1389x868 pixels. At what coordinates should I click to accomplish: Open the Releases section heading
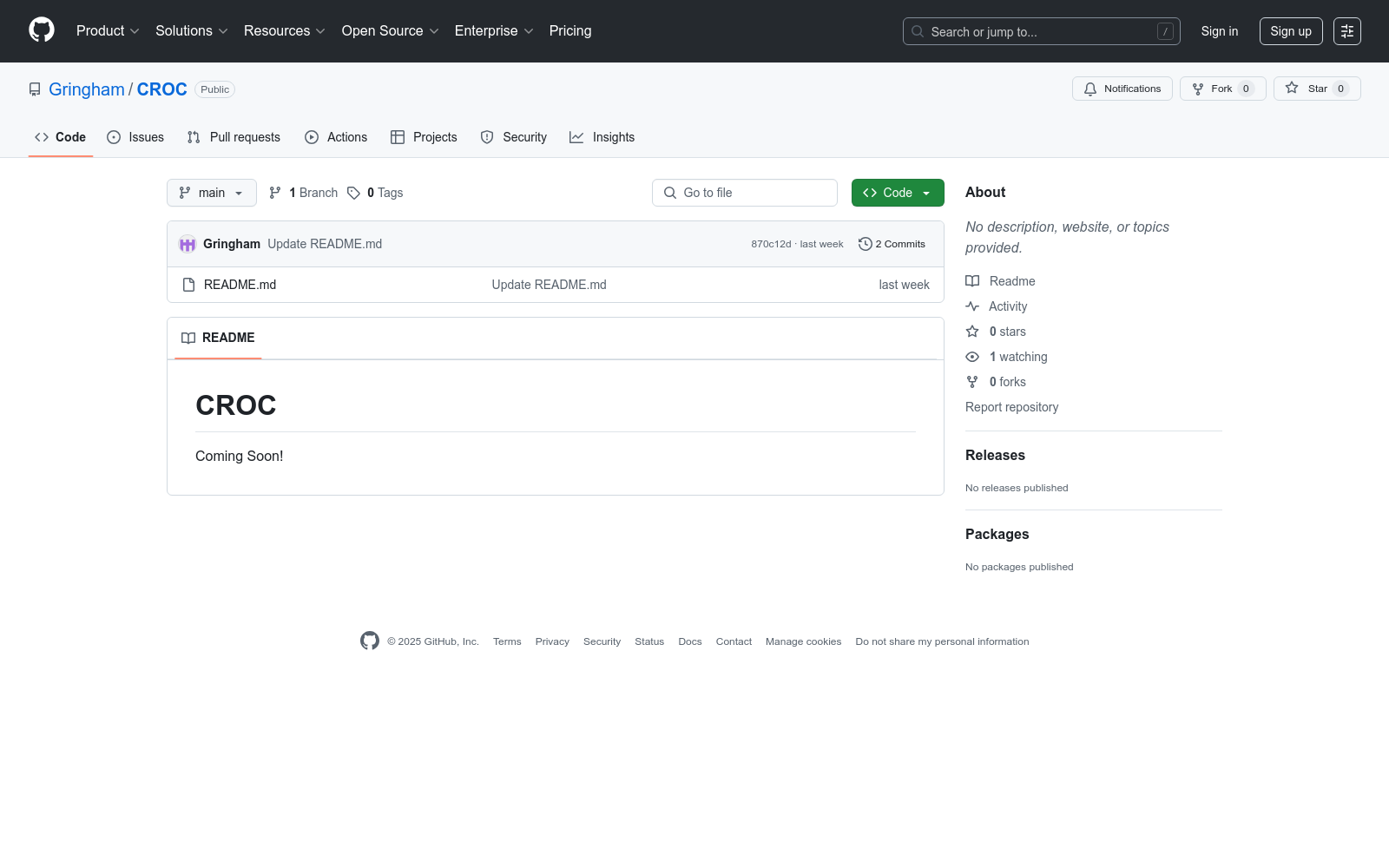click(x=995, y=456)
